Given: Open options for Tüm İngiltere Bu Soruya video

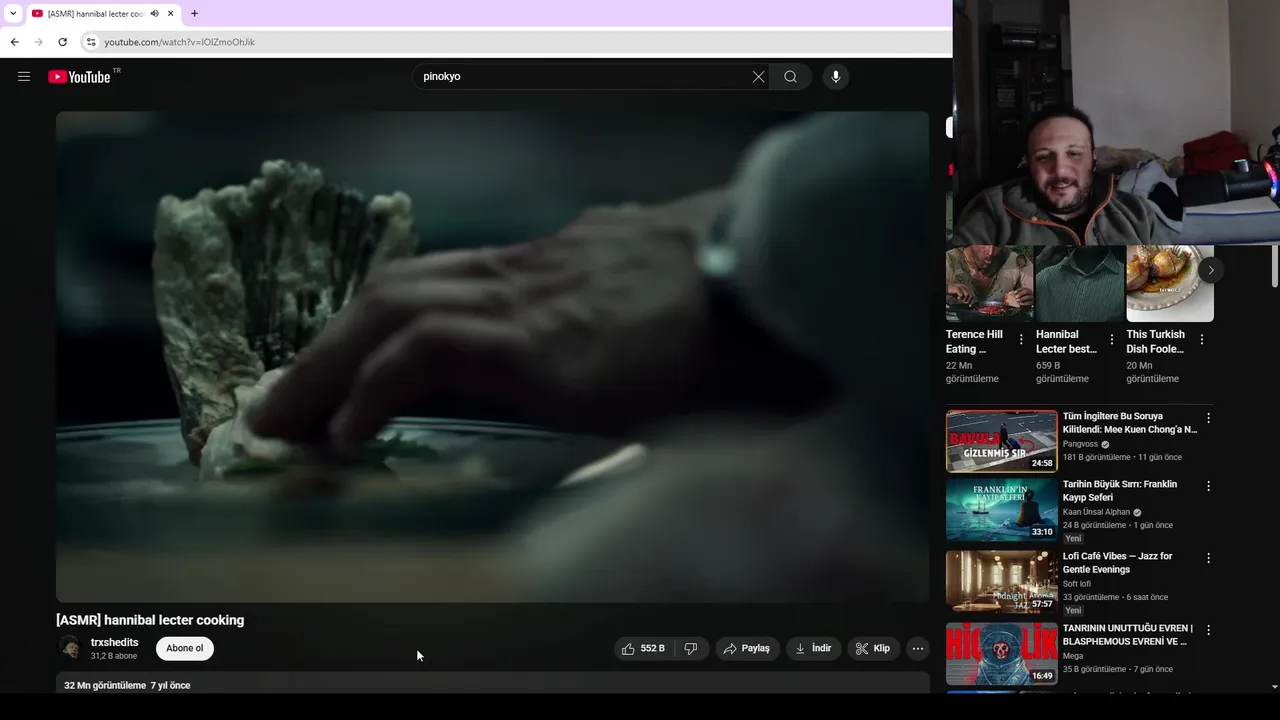Looking at the screenshot, I should coord(1208,418).
